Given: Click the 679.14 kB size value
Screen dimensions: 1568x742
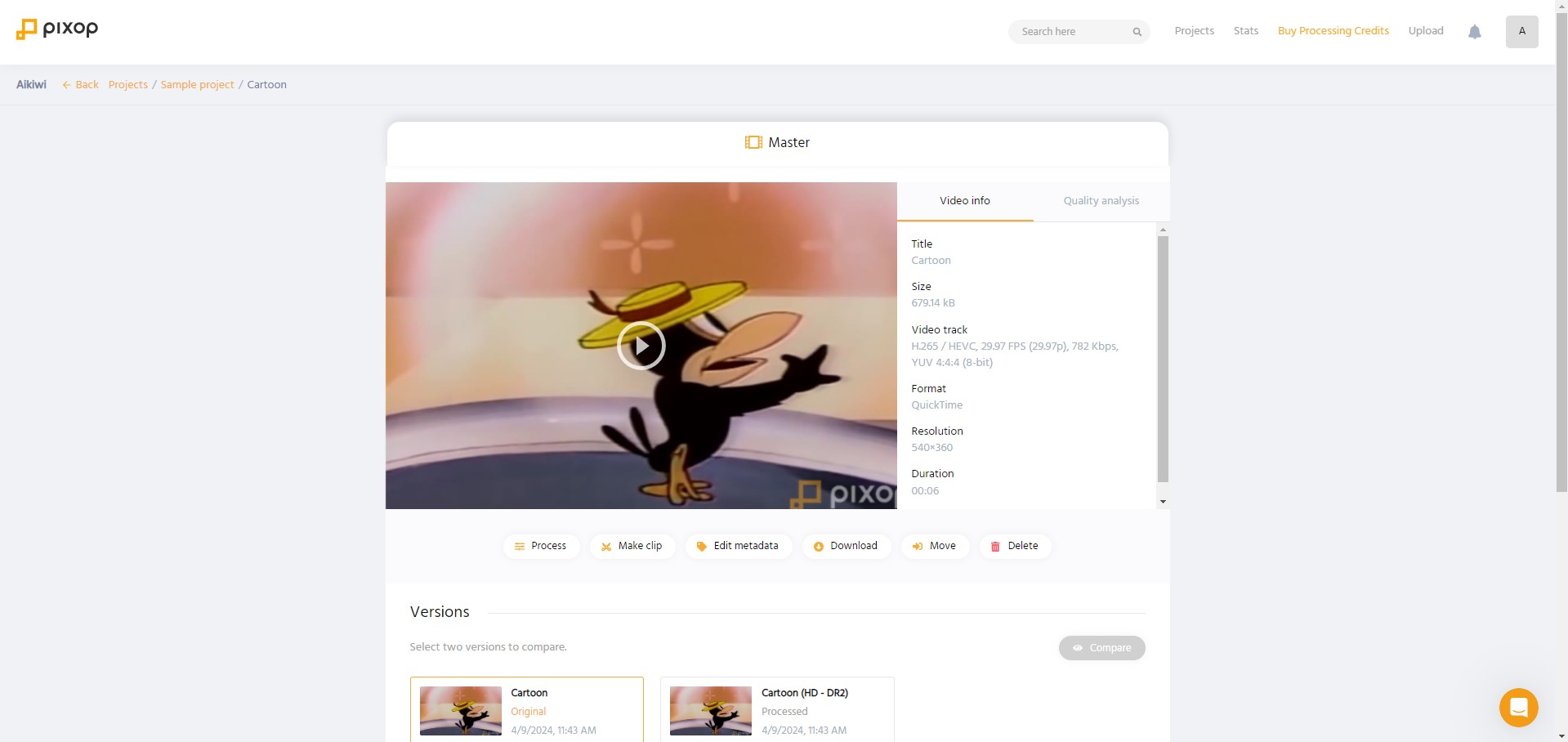Looking at the screenshot, I should pos(933,303).
